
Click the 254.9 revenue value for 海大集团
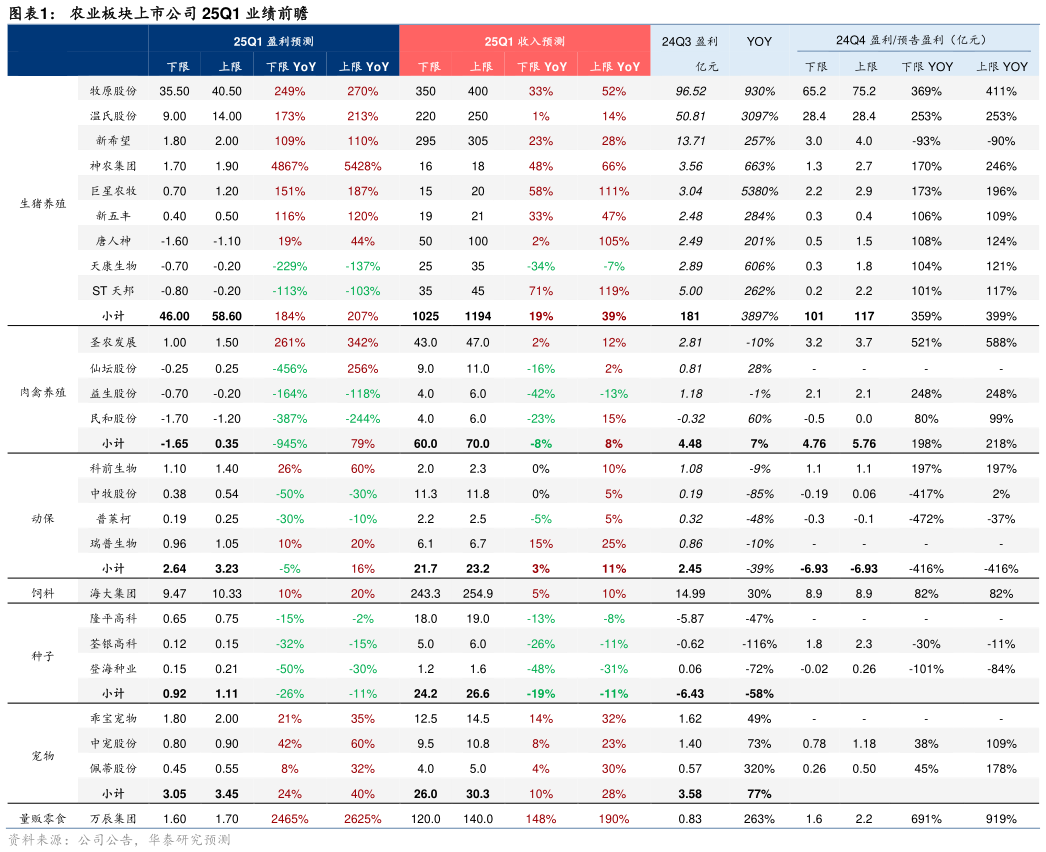pos(478,593)
